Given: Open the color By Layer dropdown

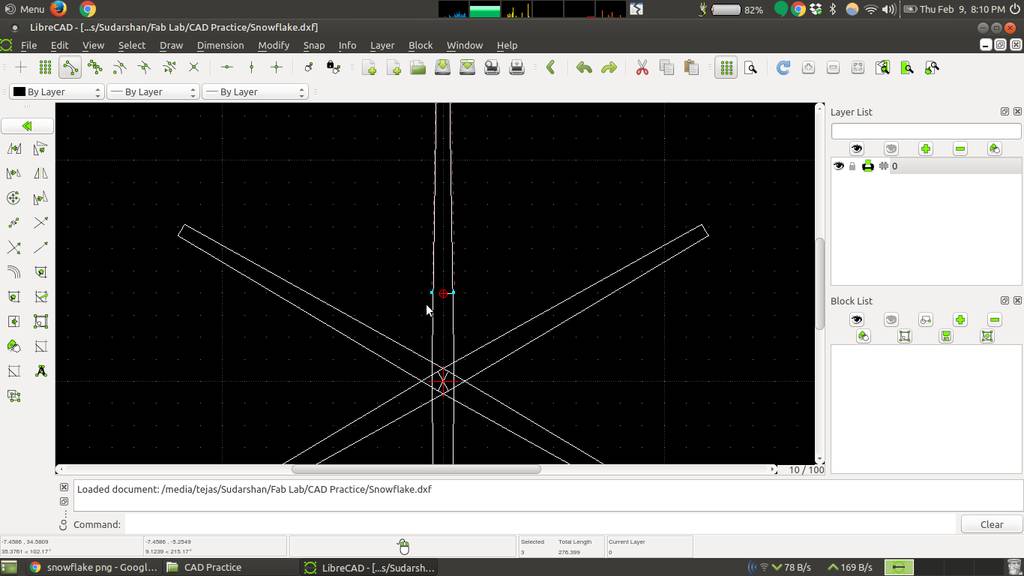Looking at the screenshot, I should click(57, 92).
